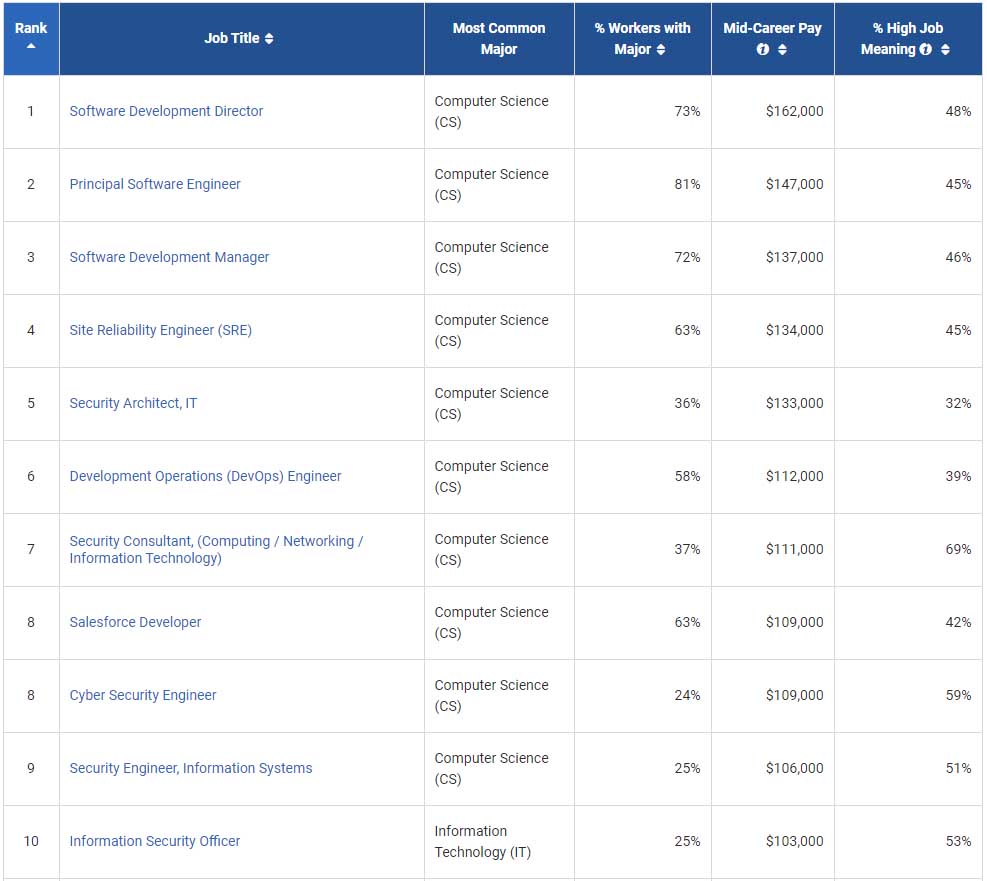987x881 pixels.
Task: Click the 53% high job meaning cell
Action: (x=908, y=841)
